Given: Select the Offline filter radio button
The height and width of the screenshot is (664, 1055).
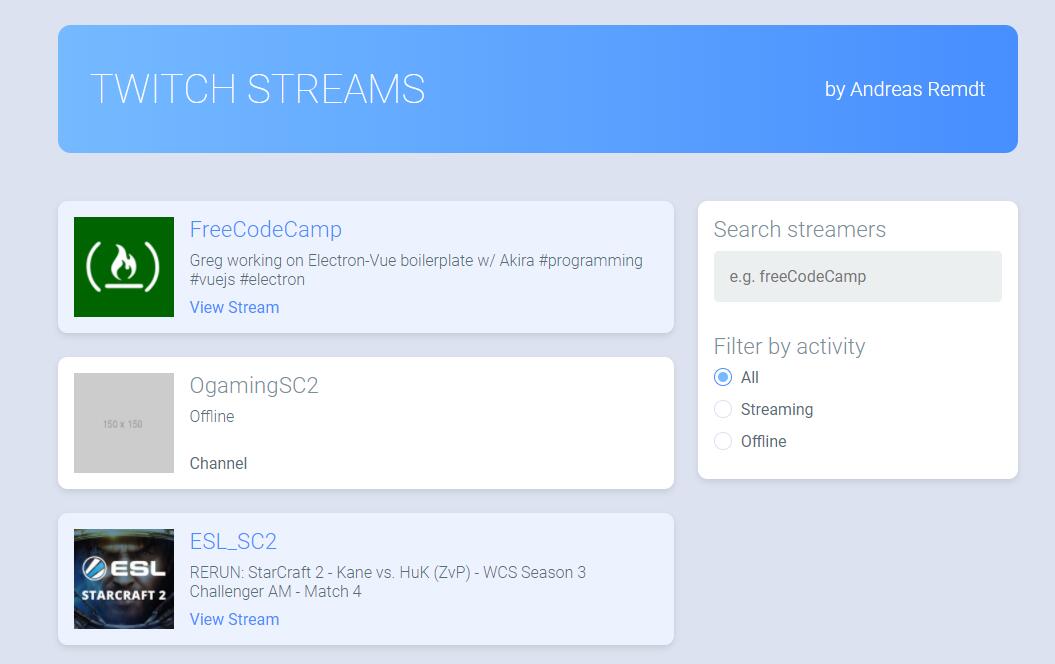Looking at the screenshot, I should coord(723,441).
